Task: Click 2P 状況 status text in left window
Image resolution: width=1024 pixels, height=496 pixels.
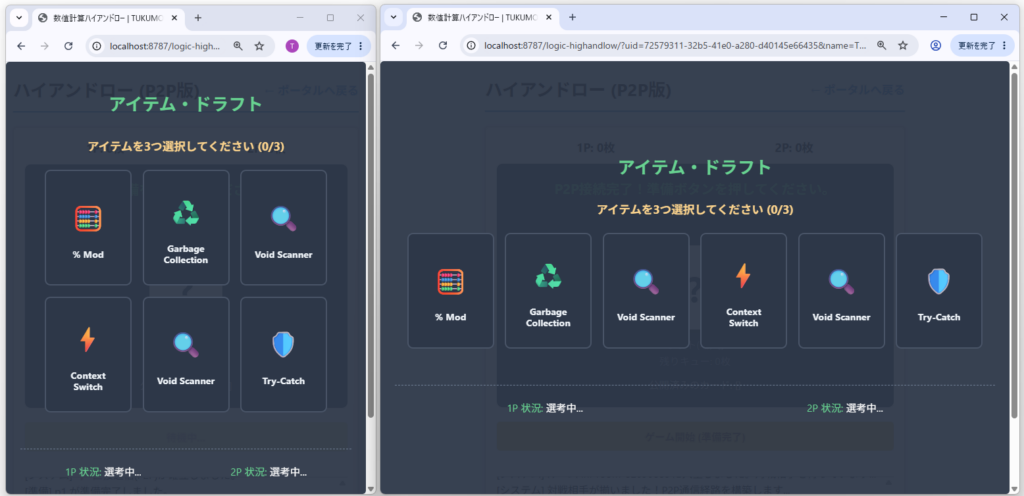Action: pos(269,473)
